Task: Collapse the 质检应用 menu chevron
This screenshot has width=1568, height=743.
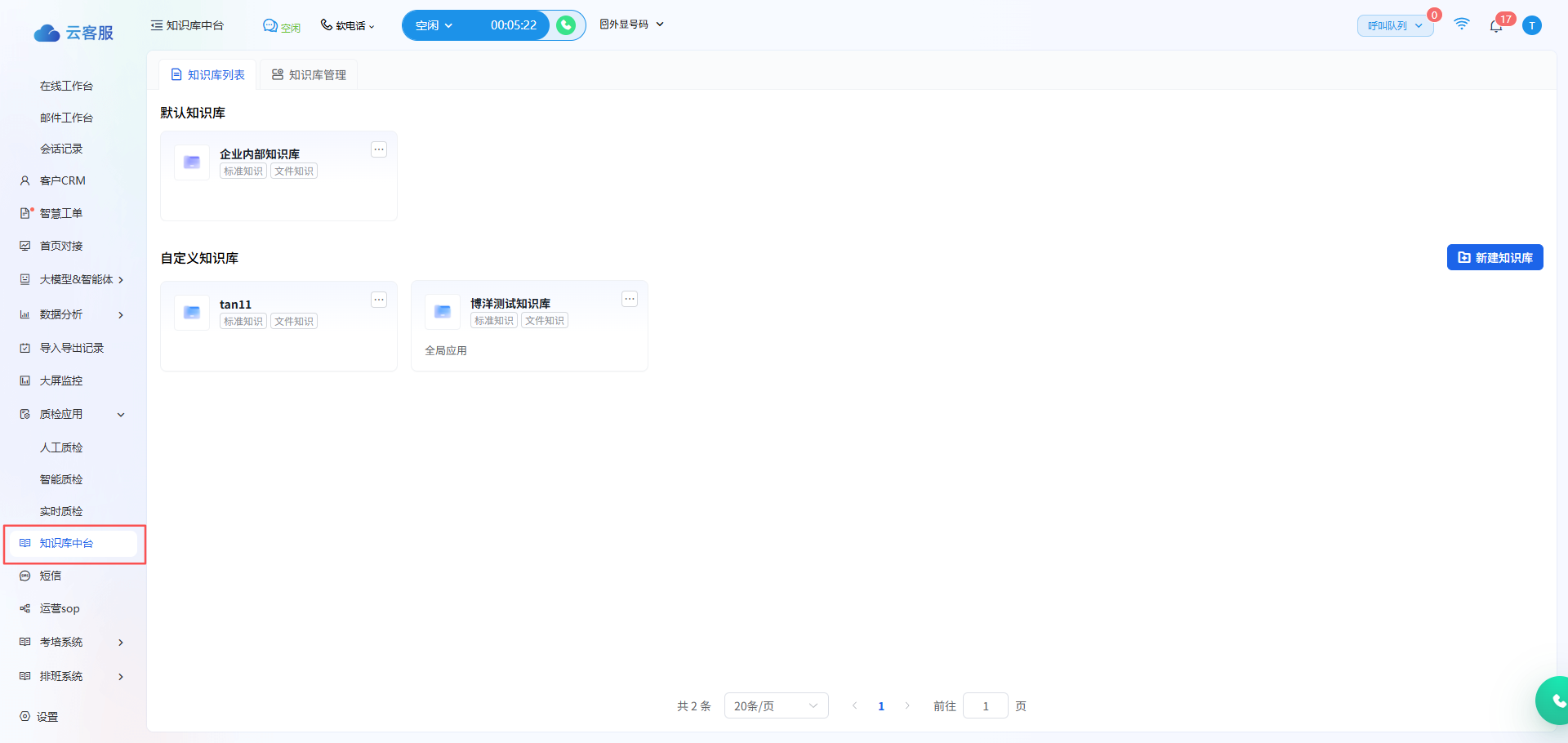Action: point(121,415)
